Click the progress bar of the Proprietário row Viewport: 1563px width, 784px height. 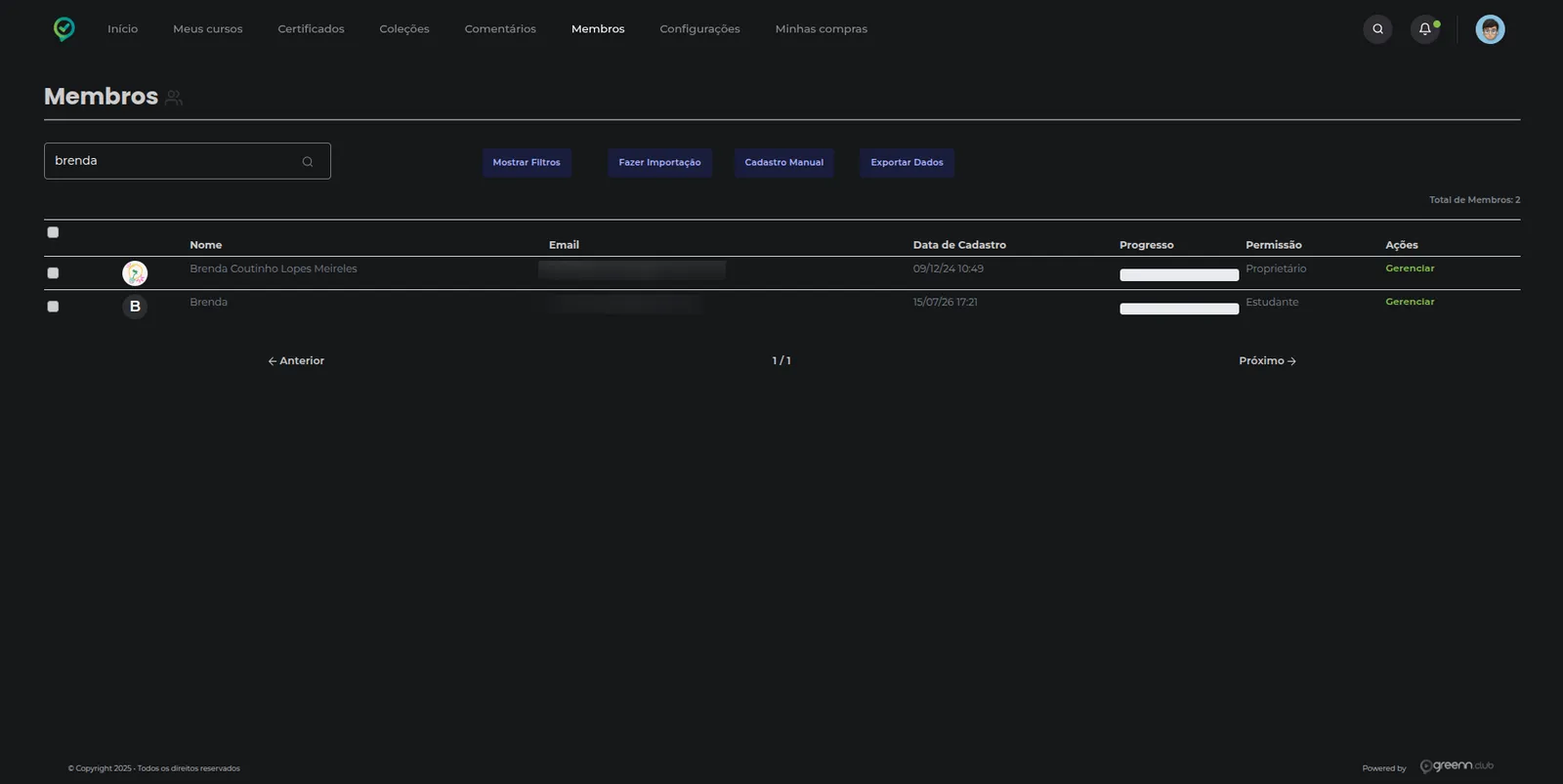tap(1179, 275)
